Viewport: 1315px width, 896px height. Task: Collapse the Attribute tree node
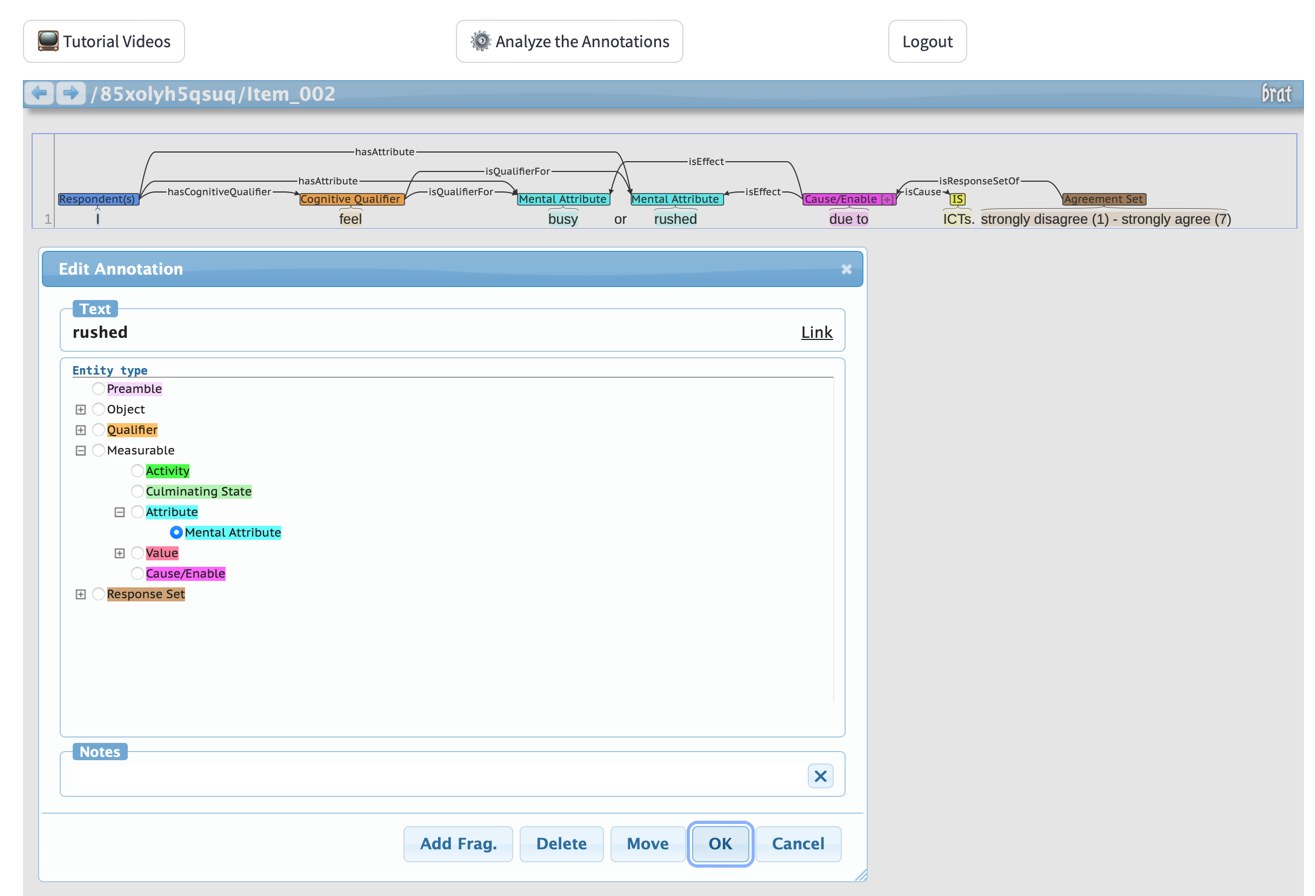click(x=120, y=512)
